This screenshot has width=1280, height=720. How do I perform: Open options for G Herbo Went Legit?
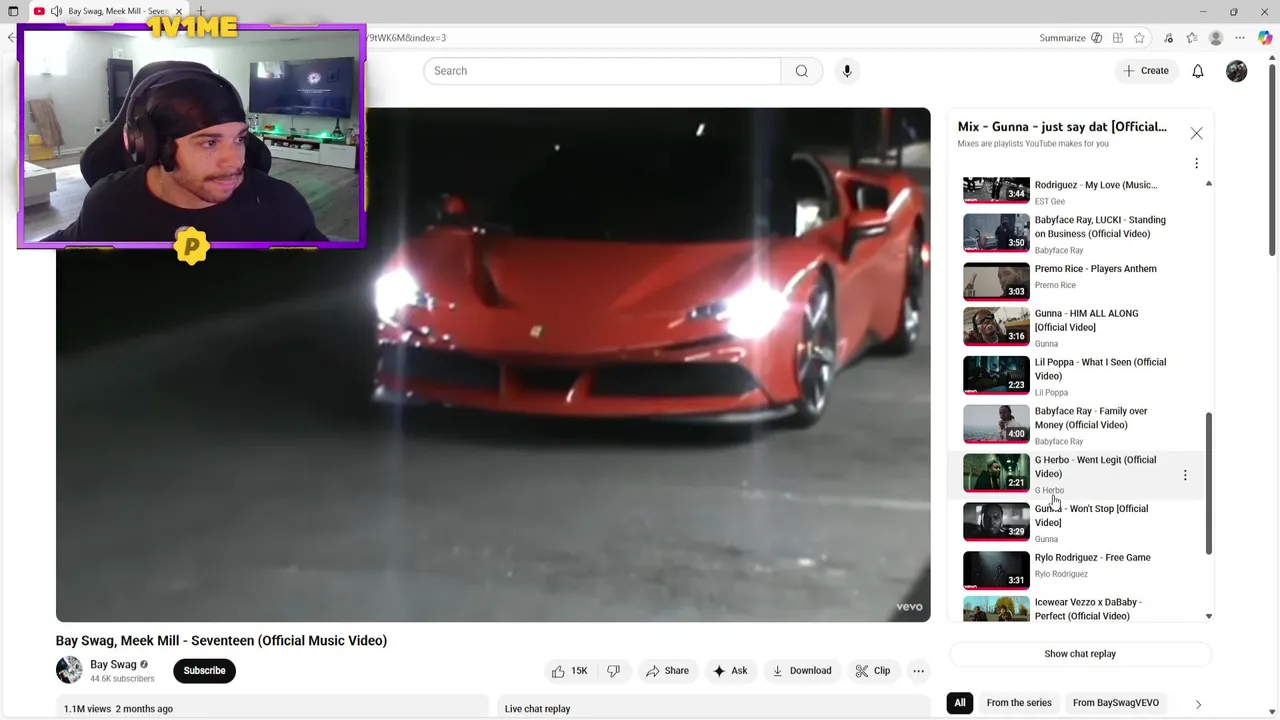tap(1185, 476)
